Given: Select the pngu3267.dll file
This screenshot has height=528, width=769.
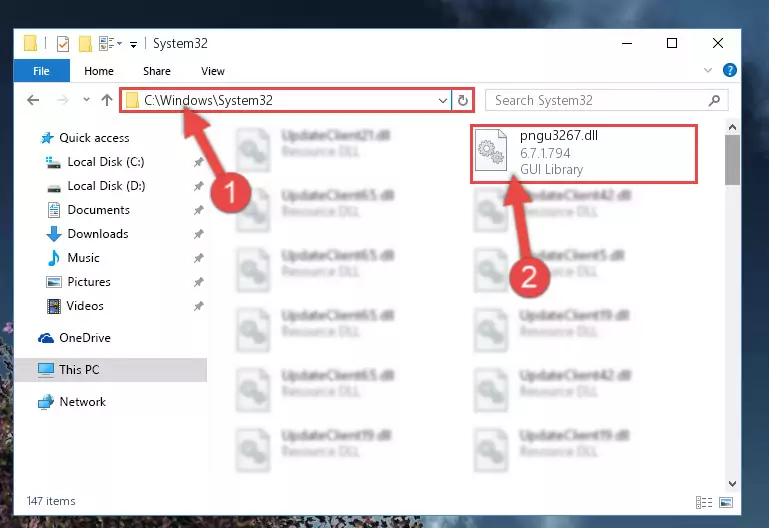Looking at the screenshot, I should click(x=584, y=153).
